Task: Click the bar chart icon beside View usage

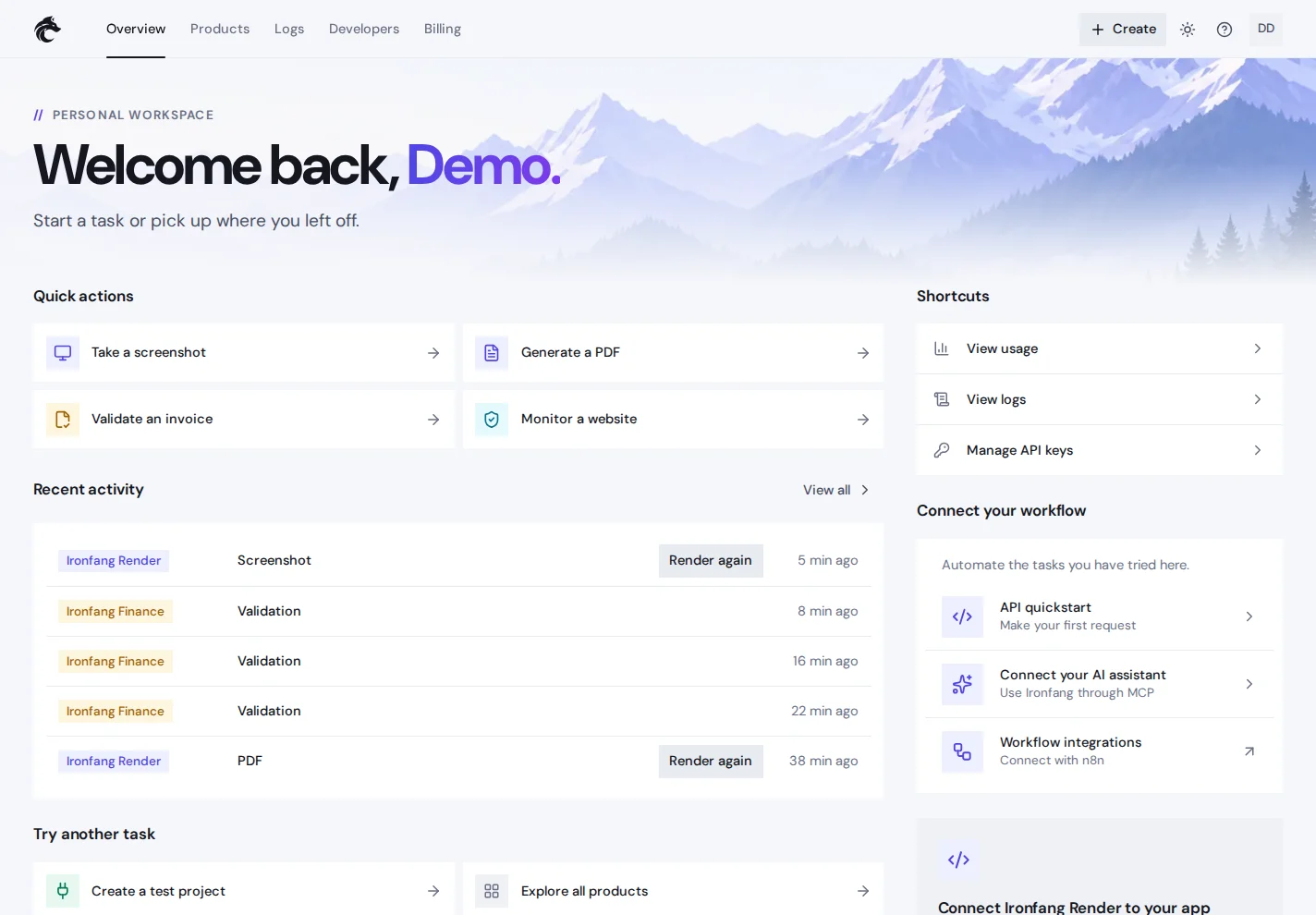Action: click(x=942, y=348)
